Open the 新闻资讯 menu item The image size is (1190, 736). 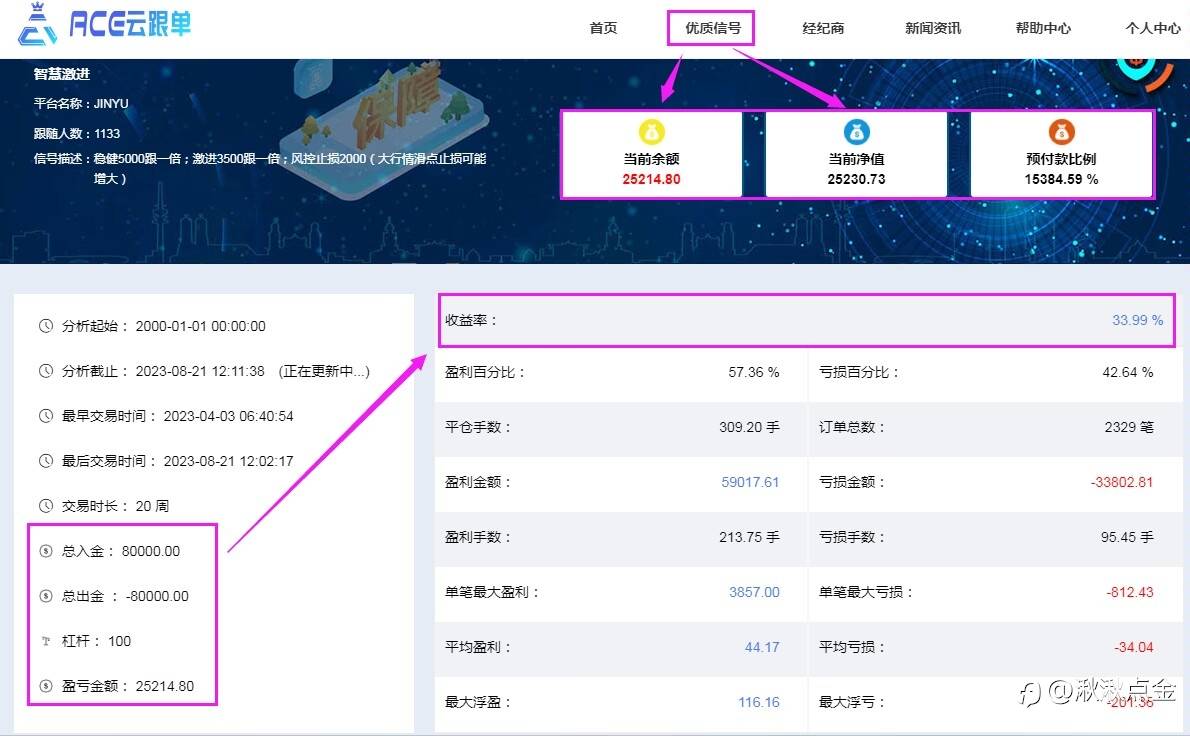point(933,28)
